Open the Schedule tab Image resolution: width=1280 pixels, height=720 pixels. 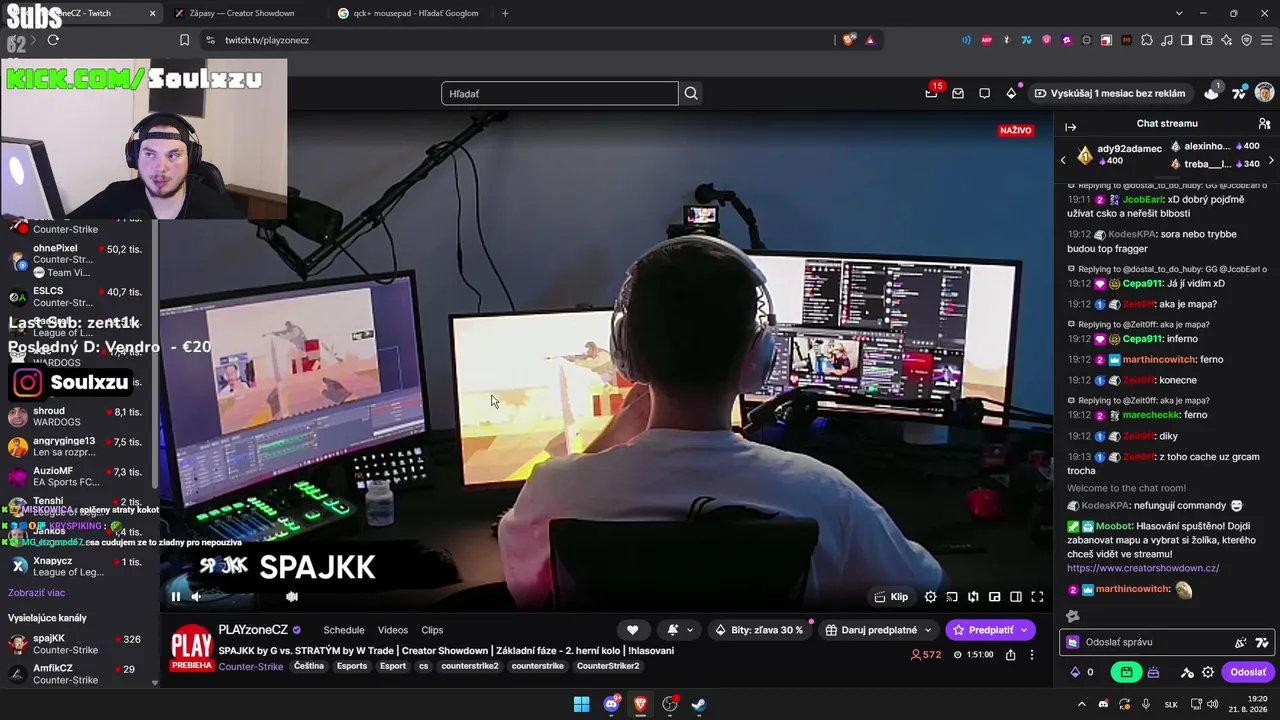344,630
